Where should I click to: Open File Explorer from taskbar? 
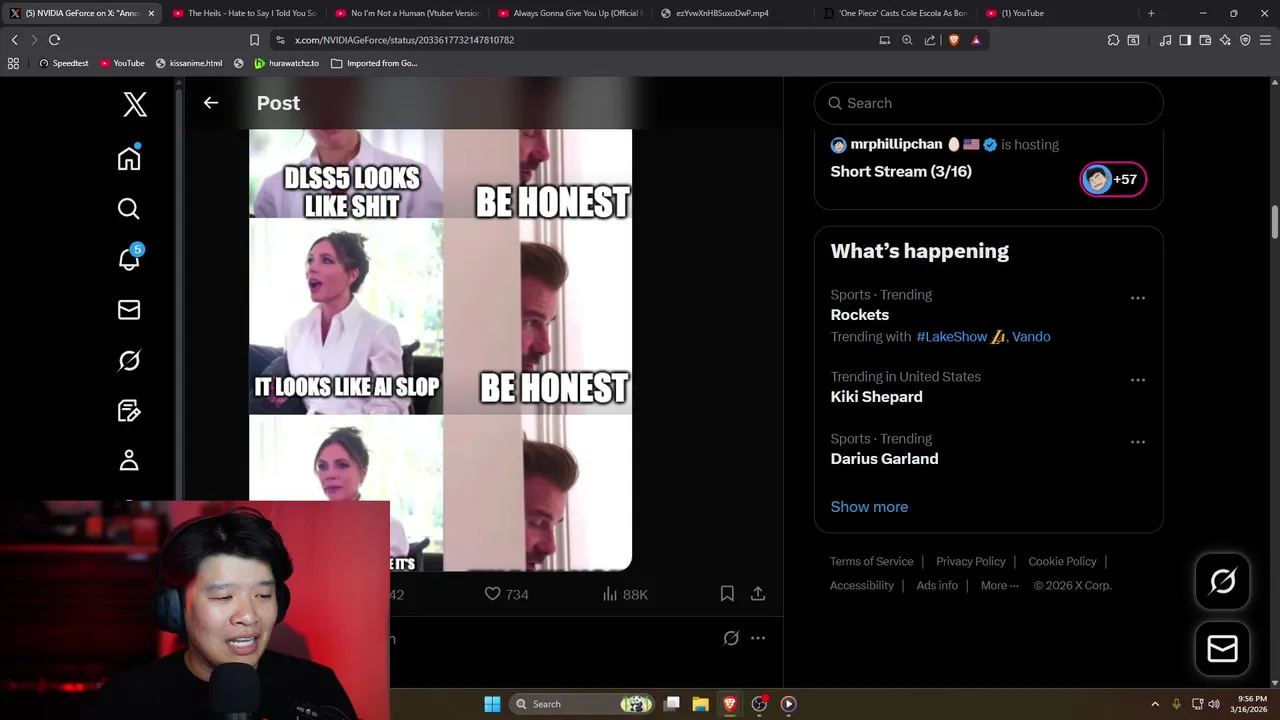pyautogui.click(x=700, y=704)
